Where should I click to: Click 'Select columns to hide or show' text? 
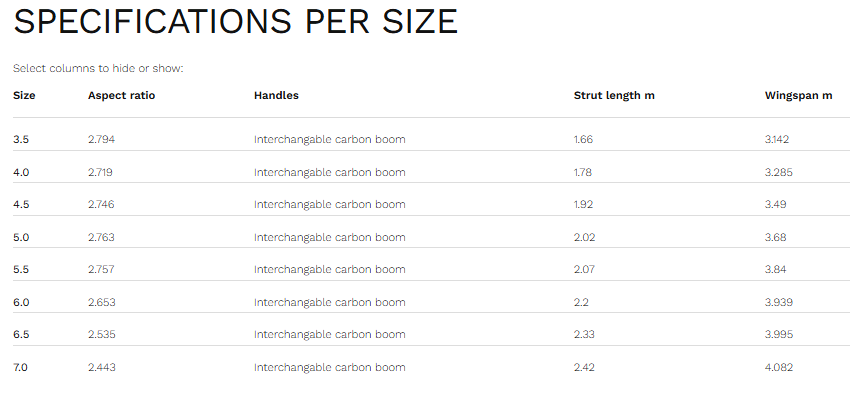coord(98,68)
